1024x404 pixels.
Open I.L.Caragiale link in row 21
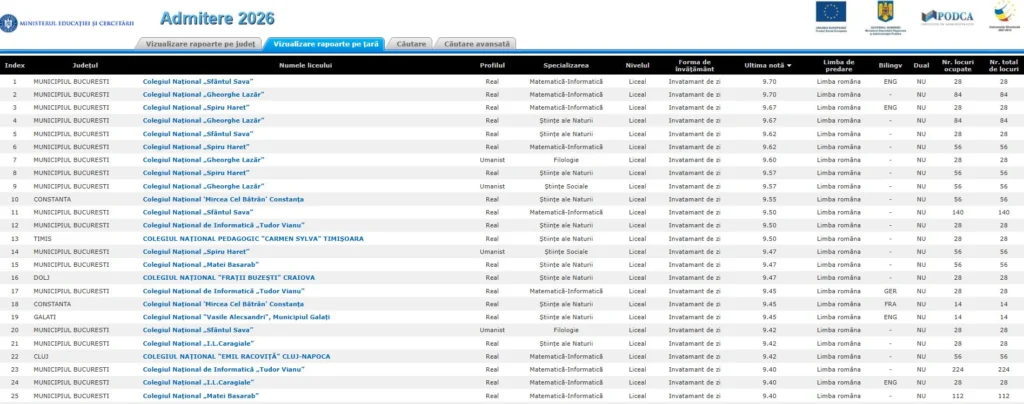coord(199,343)
